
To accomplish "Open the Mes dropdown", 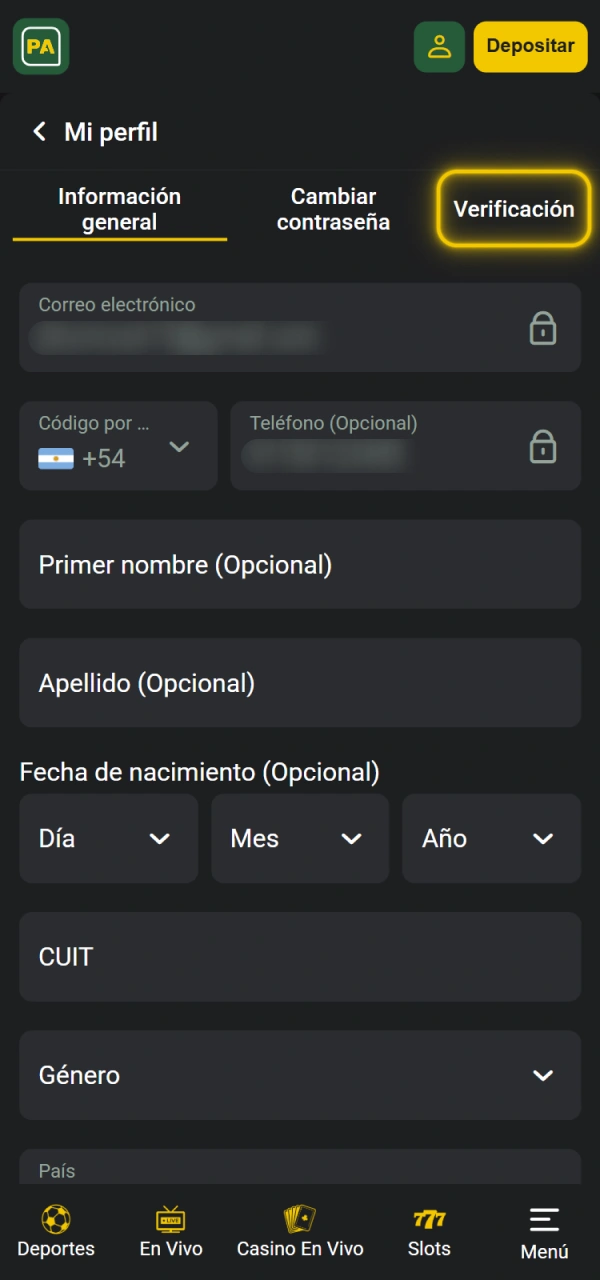I will tap(300, 838).
